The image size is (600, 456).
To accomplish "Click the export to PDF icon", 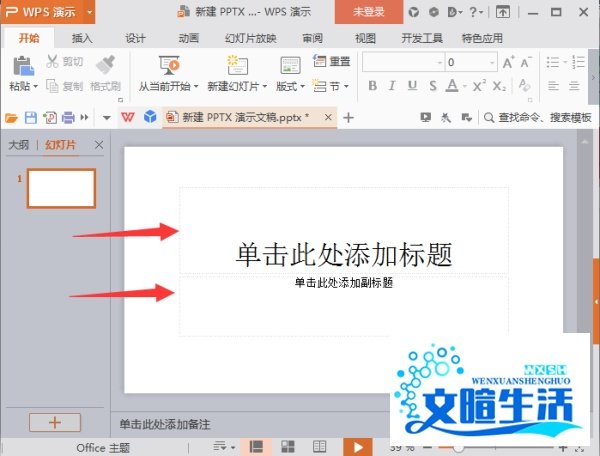I will click(x=50, y=117).
